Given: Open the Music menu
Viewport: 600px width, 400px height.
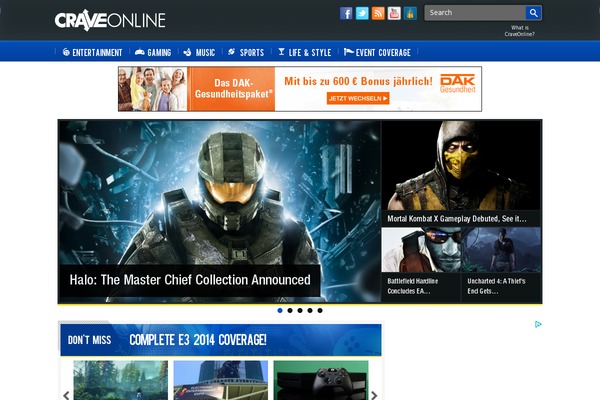Looking at the screenshot, I should [199, 52].
